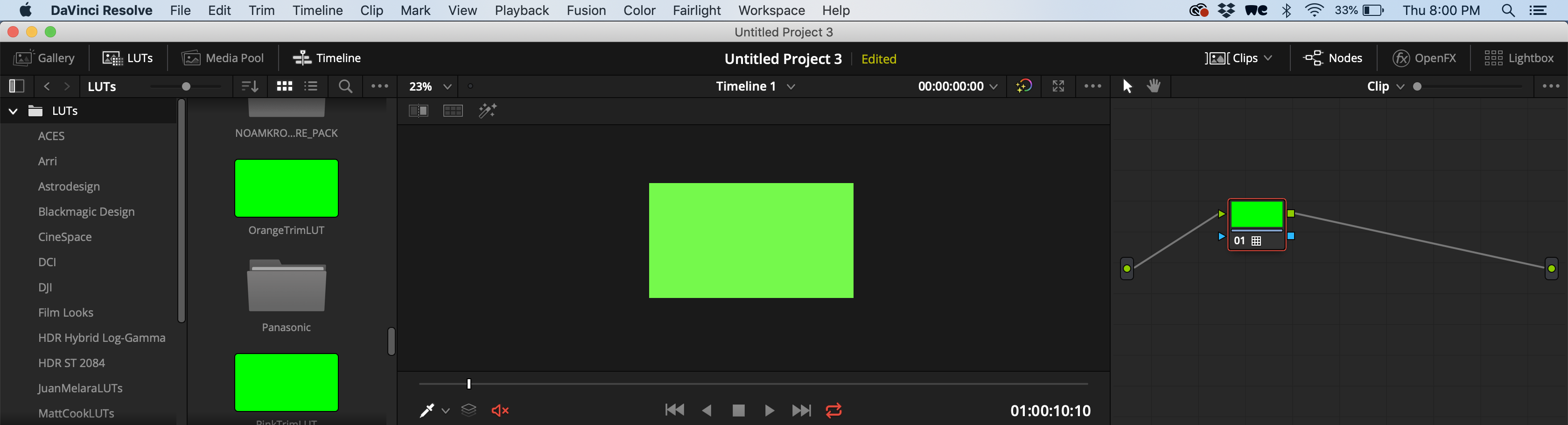The image size is (1568, 425).
Task: Open the viewer zoom 23% dropdown
Action: [x=430, y=86]
